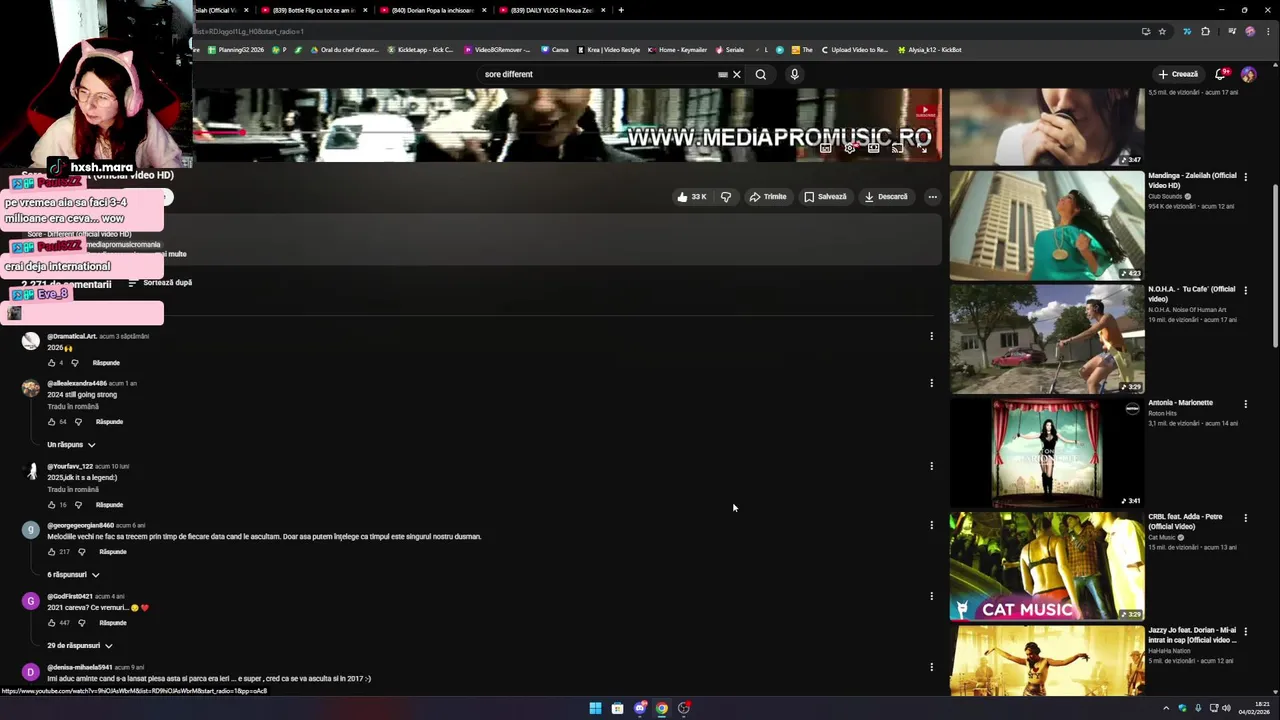Screen dimensions: 1280x720
Task: Open taskbar volume control
Action: tap(1227, 708)
